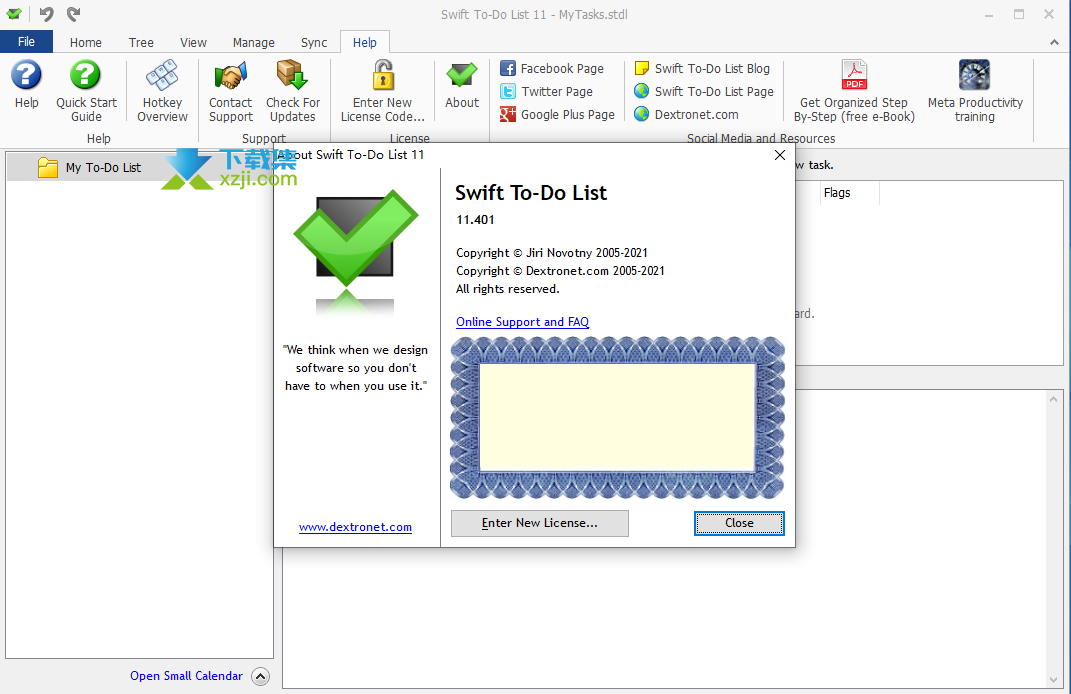
Task: Switch to the Sync tab
Action: [x=314, y=42]
